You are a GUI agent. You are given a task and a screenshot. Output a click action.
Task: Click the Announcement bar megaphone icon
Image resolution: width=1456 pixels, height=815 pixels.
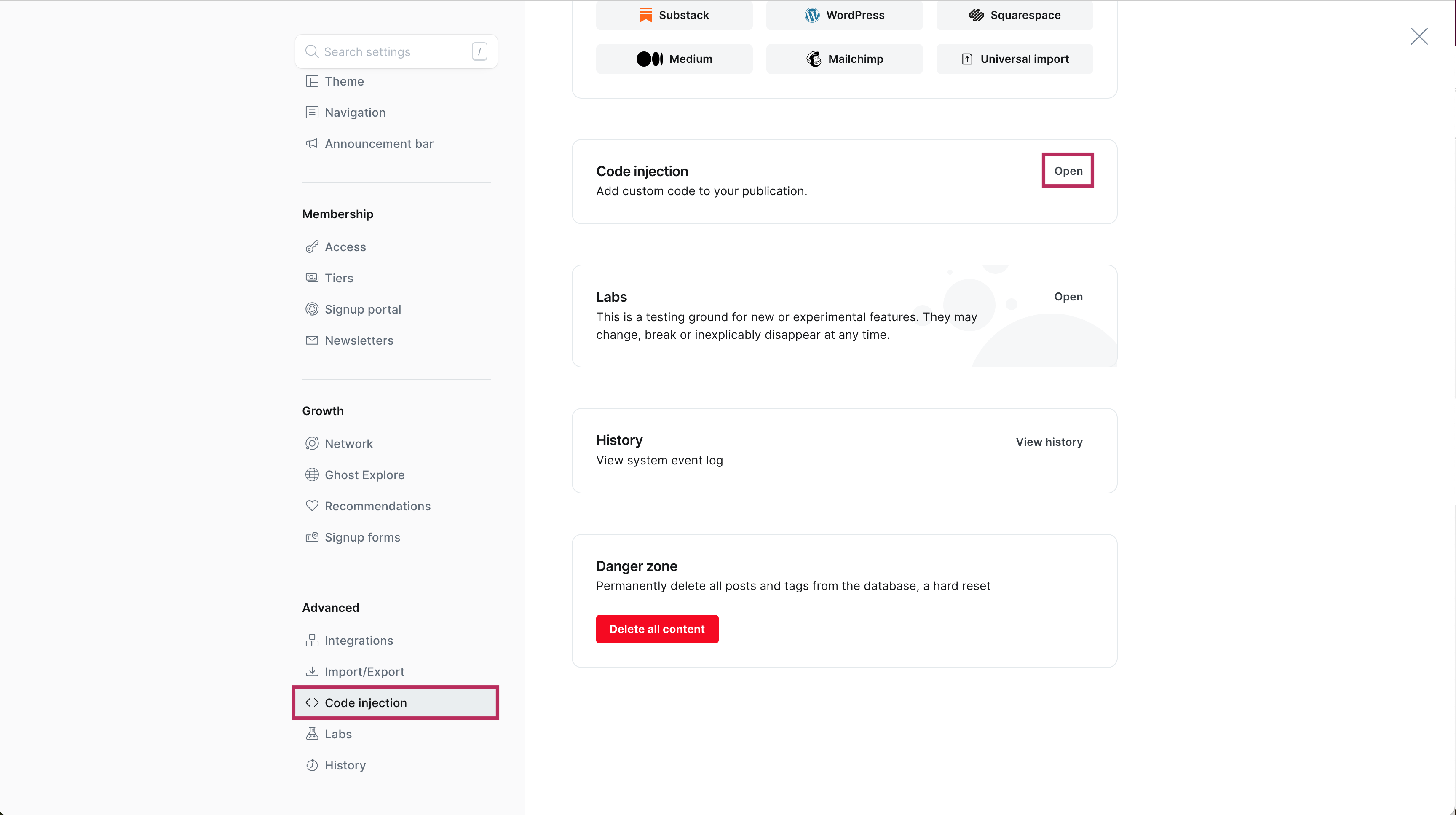click(311, 144)
